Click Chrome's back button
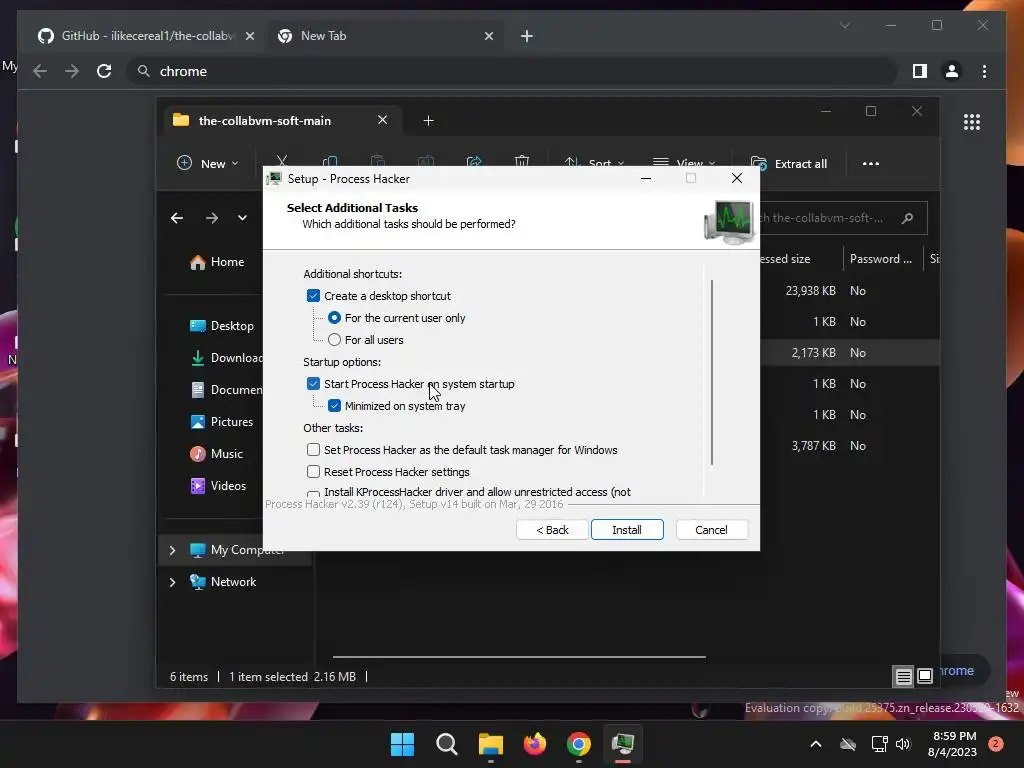Screen dimensions: 1024x768 point(40,71)
